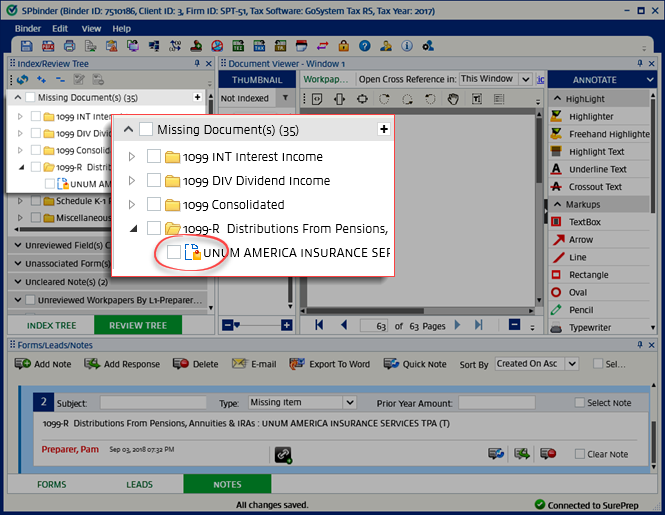Click the refresh icon in Index/Review Tree
665x515 pixels.
23,79
